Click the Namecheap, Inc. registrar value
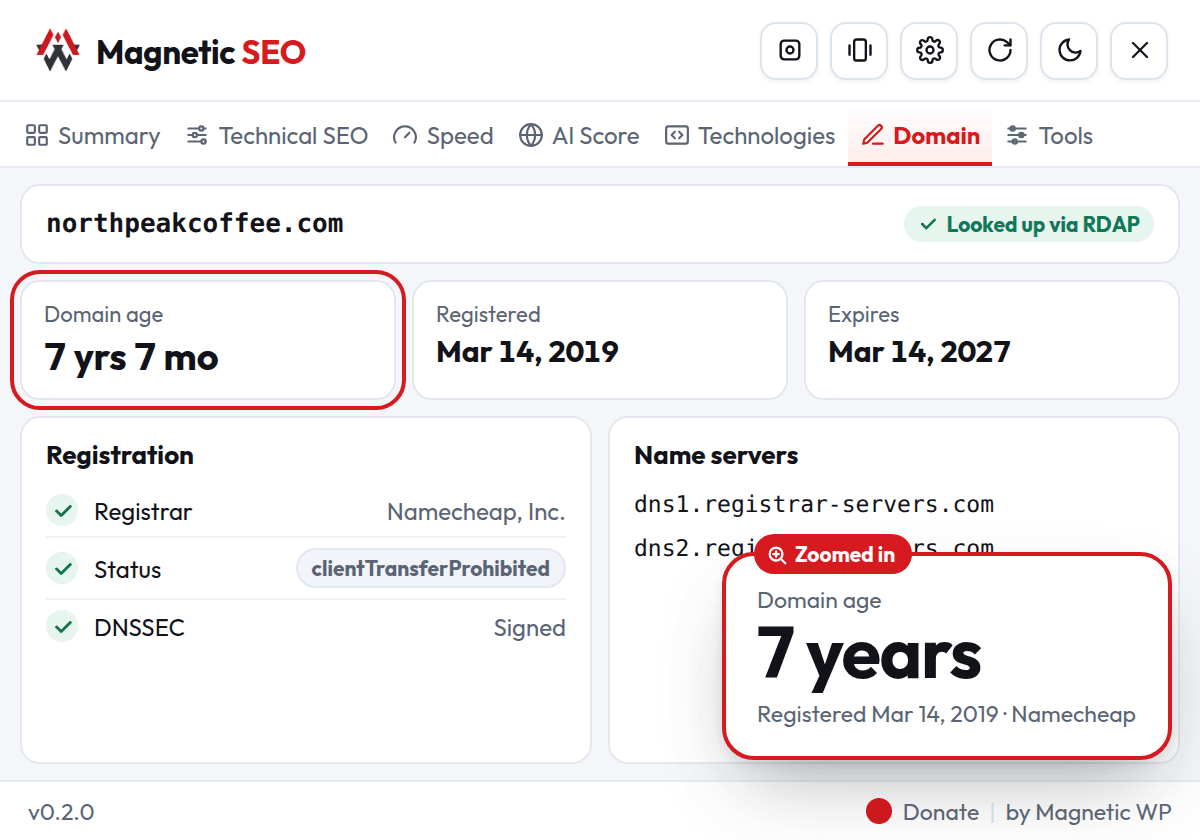This screenshot has width=1200, height=840. click(476, 512)
